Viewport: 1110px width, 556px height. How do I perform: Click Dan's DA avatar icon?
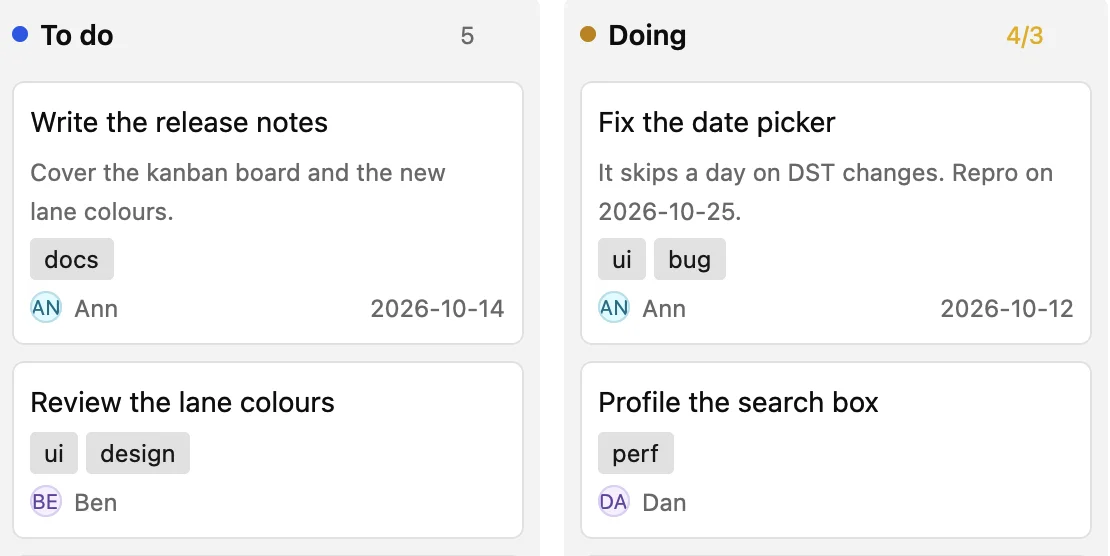coord(614,501)
